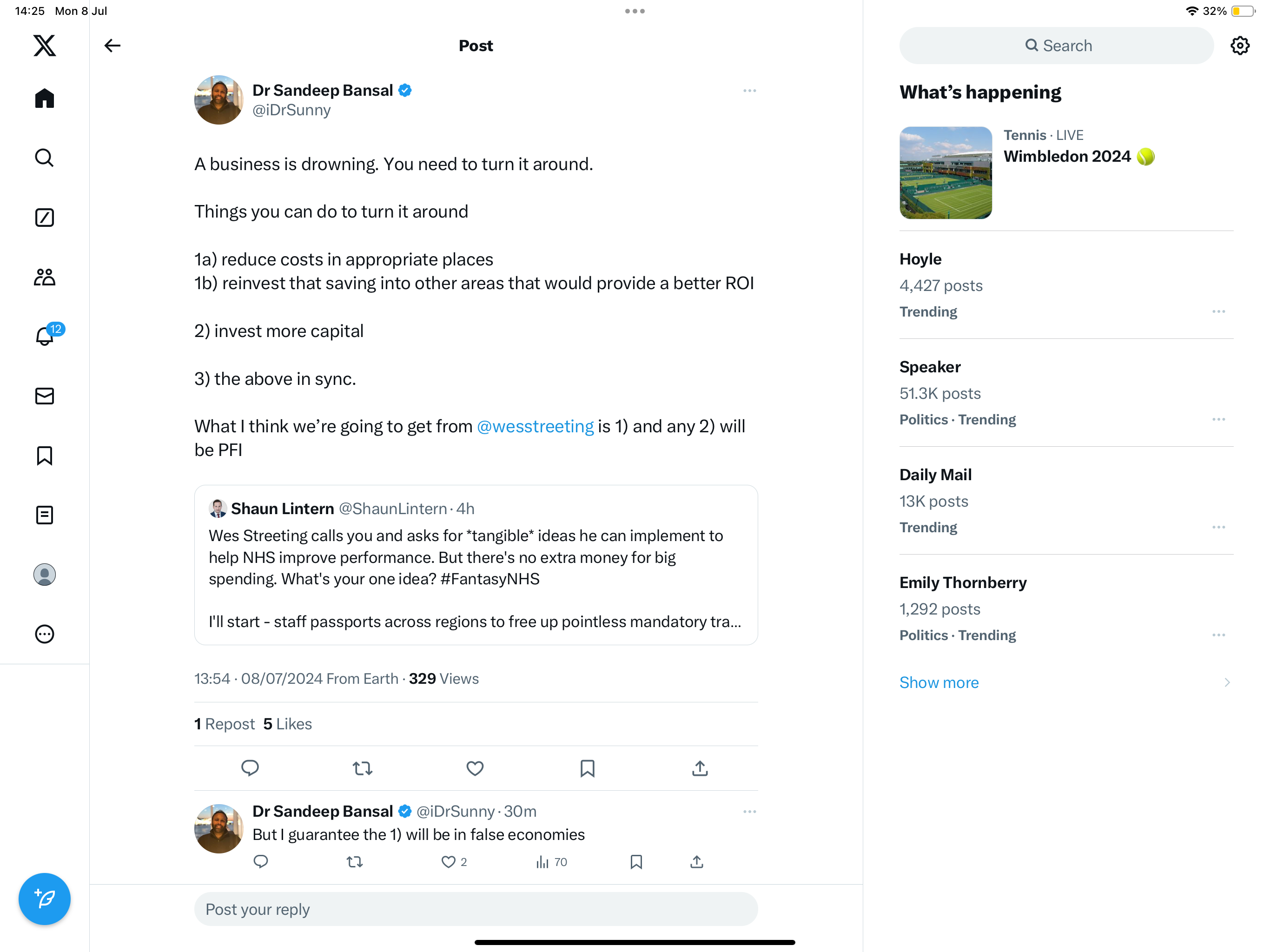The height and width of the screenshot is (952, 1270).
Task: Open the Daily Mail trending topic
Action: (935, 475)
